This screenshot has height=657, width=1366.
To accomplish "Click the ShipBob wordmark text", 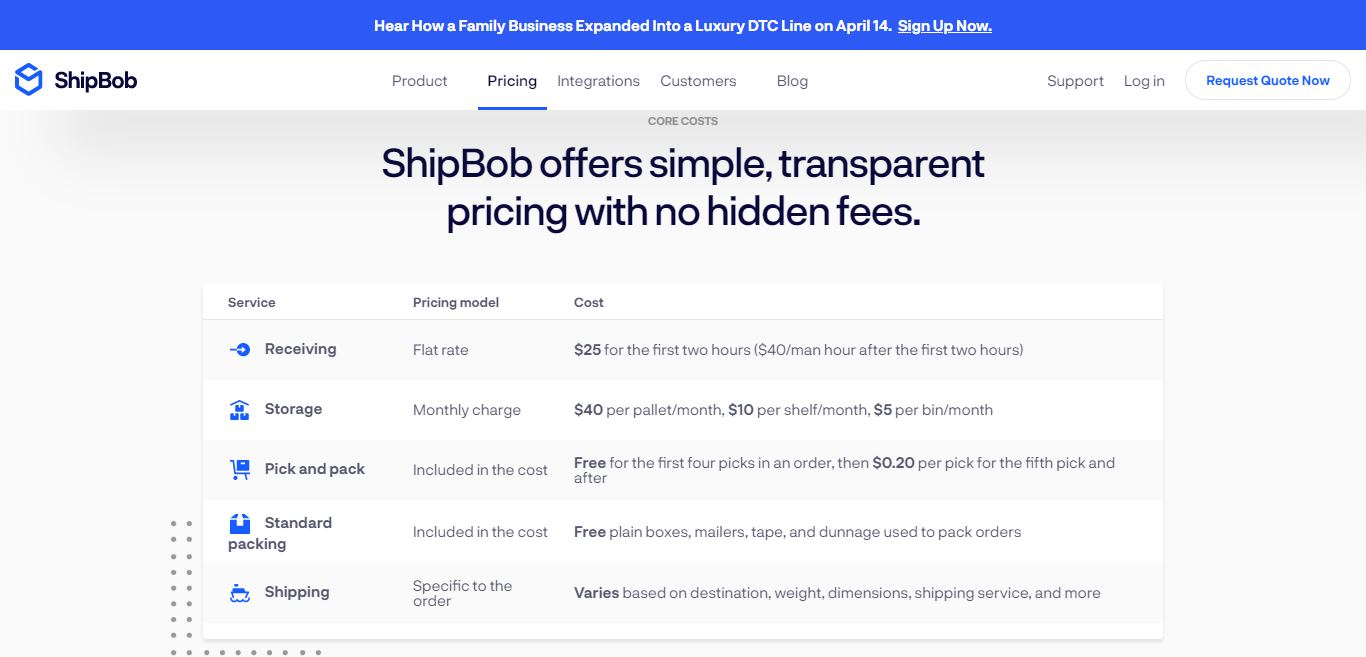I will tap(96, 81).
